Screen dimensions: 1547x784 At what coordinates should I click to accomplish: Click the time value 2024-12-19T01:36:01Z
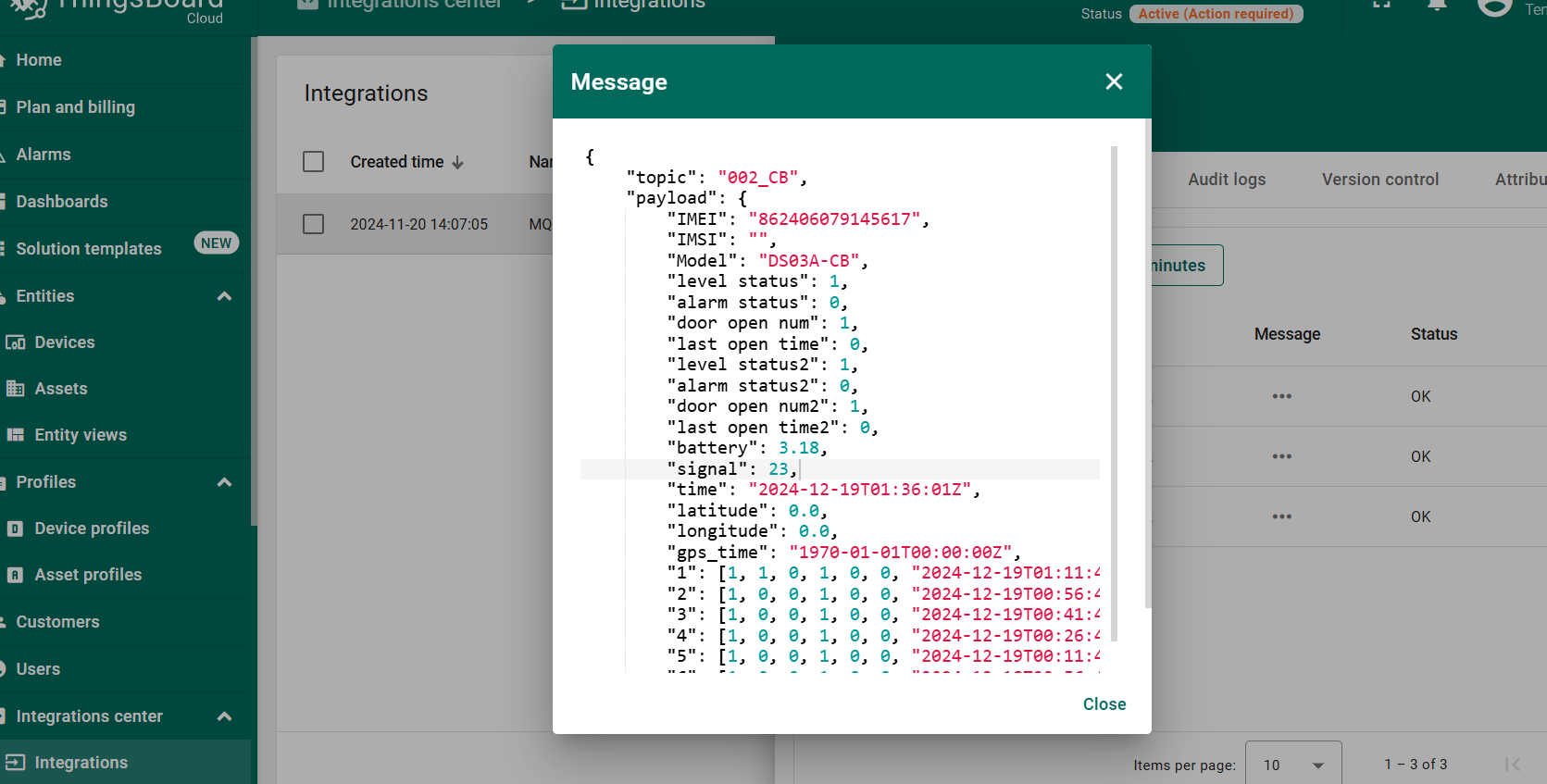pos(860,490)
